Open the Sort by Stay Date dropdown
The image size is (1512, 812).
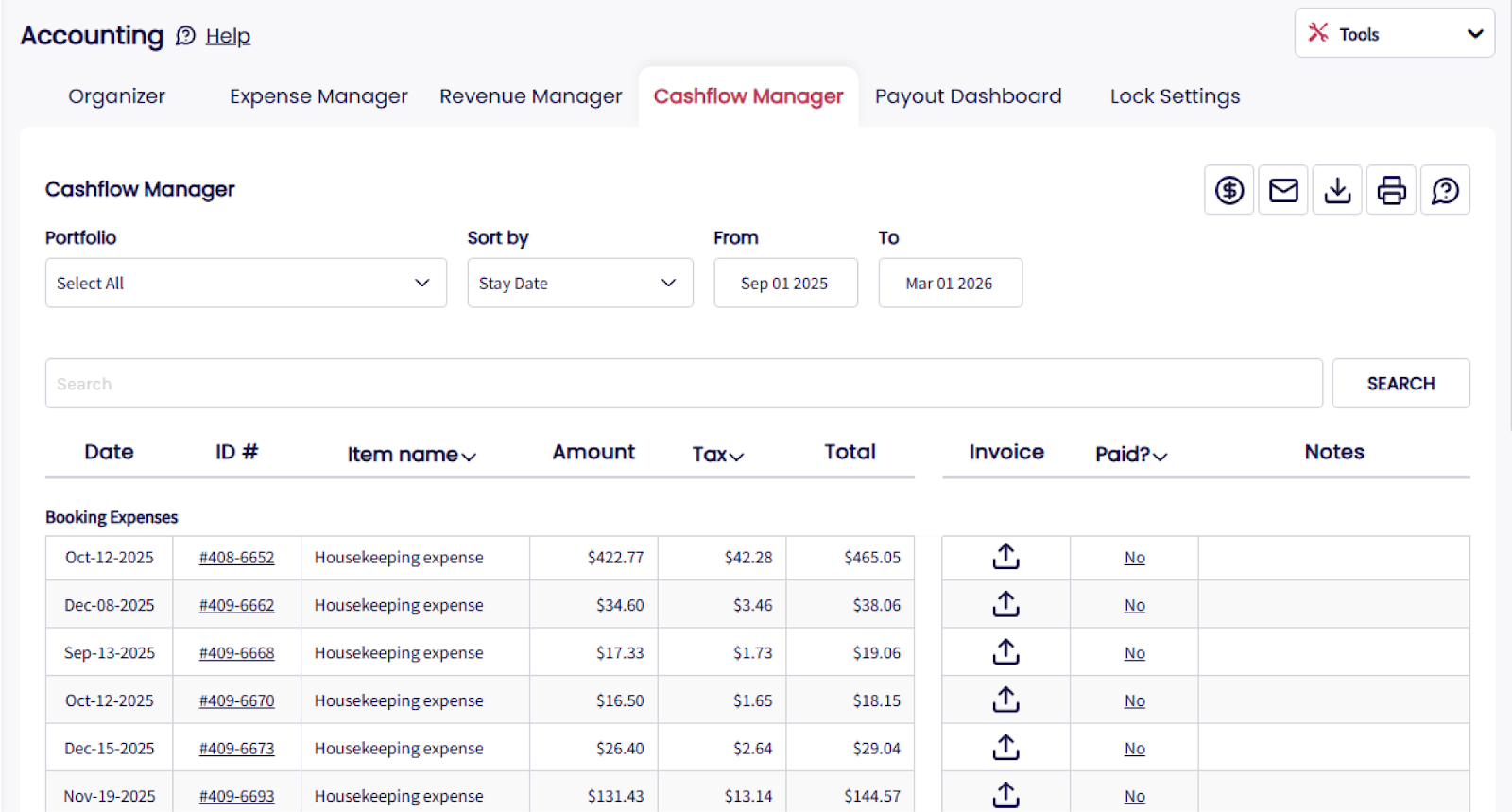tap(580, 283)
